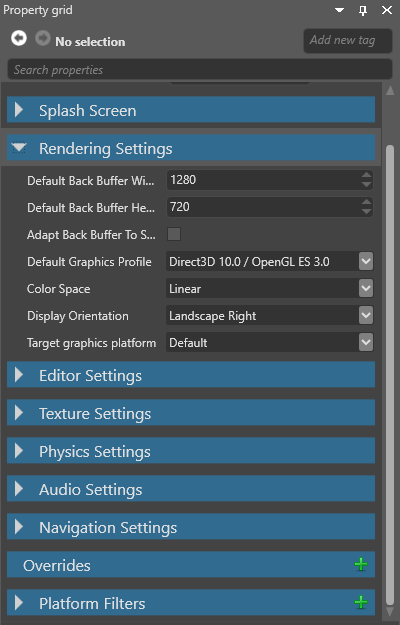400x625 pixels.
Task: Decrease Default Back Buffer Height value
Action: (367, 211)
